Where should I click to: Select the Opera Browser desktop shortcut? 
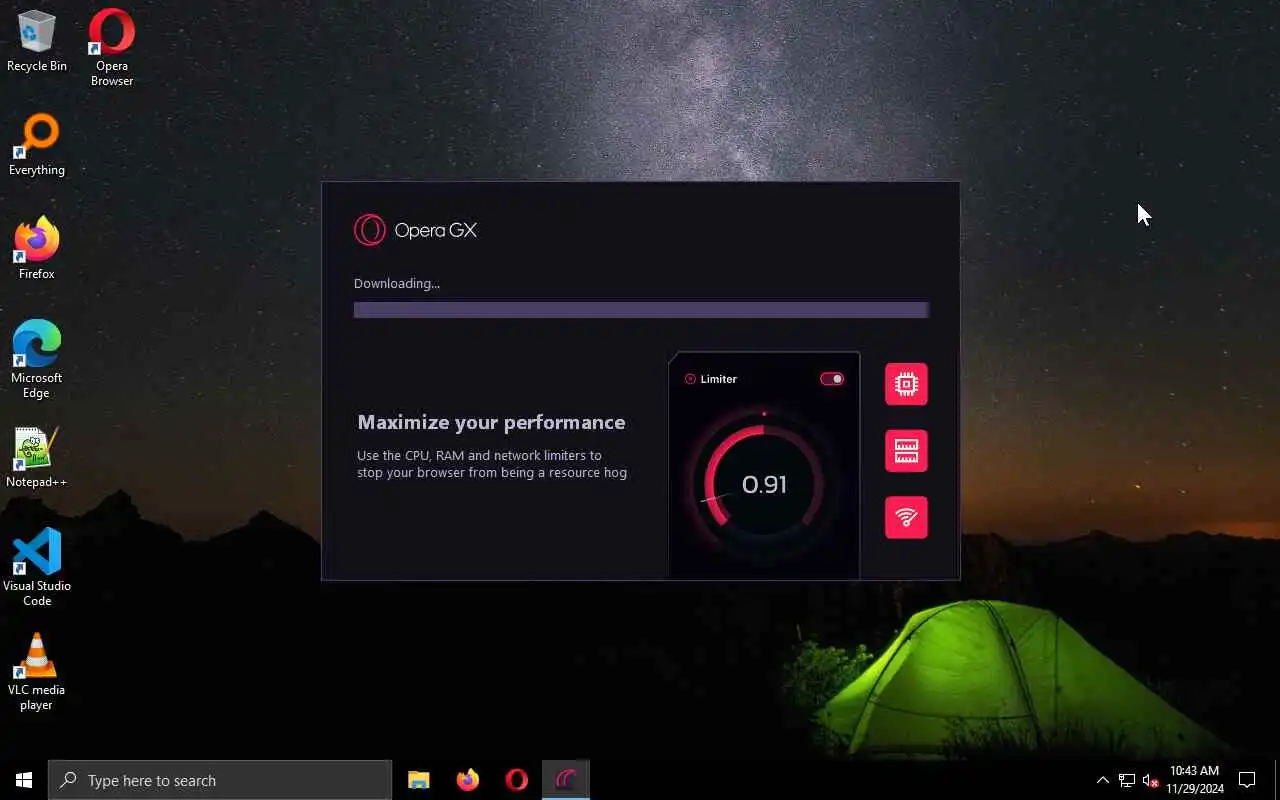pyautogui.click(x=112, y=47)
